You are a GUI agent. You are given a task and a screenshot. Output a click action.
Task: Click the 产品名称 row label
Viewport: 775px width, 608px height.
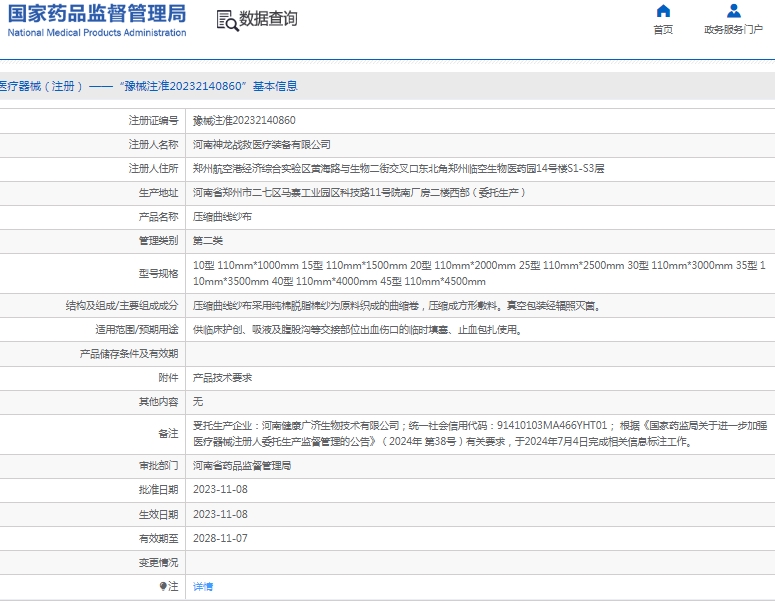tap(158, 217)
